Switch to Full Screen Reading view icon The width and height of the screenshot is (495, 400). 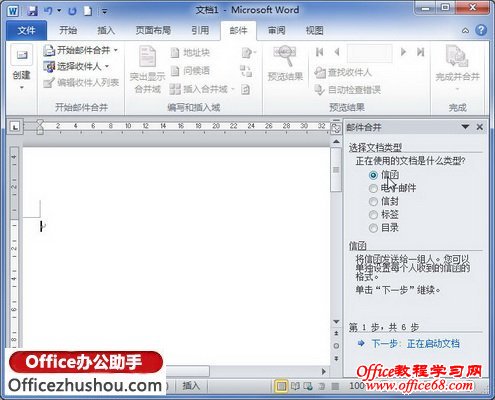click(295, 386)
